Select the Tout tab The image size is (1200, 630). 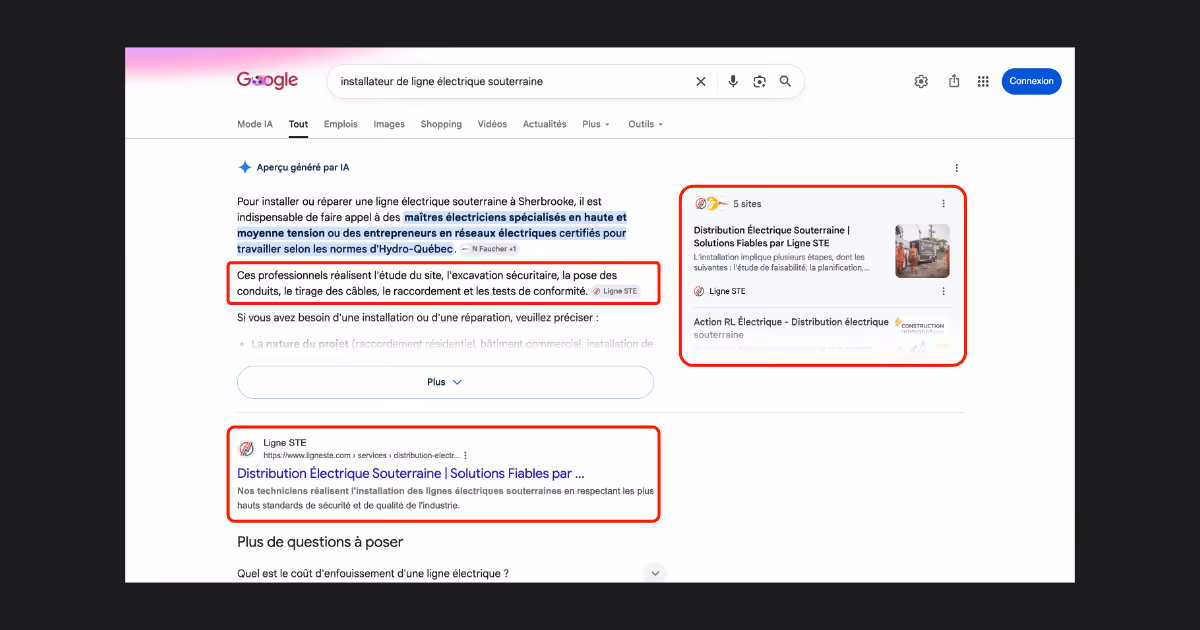click(298, 124)
